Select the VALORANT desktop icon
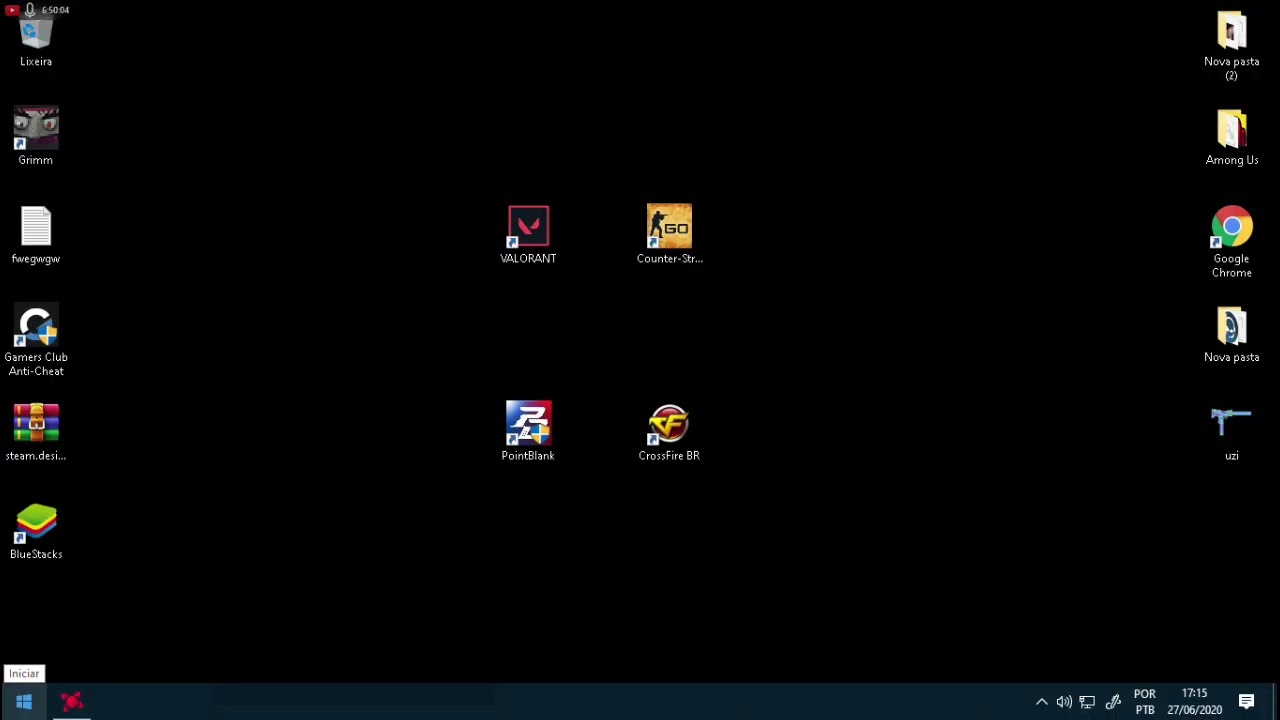Screen dimensions: 1280x720 528,235
